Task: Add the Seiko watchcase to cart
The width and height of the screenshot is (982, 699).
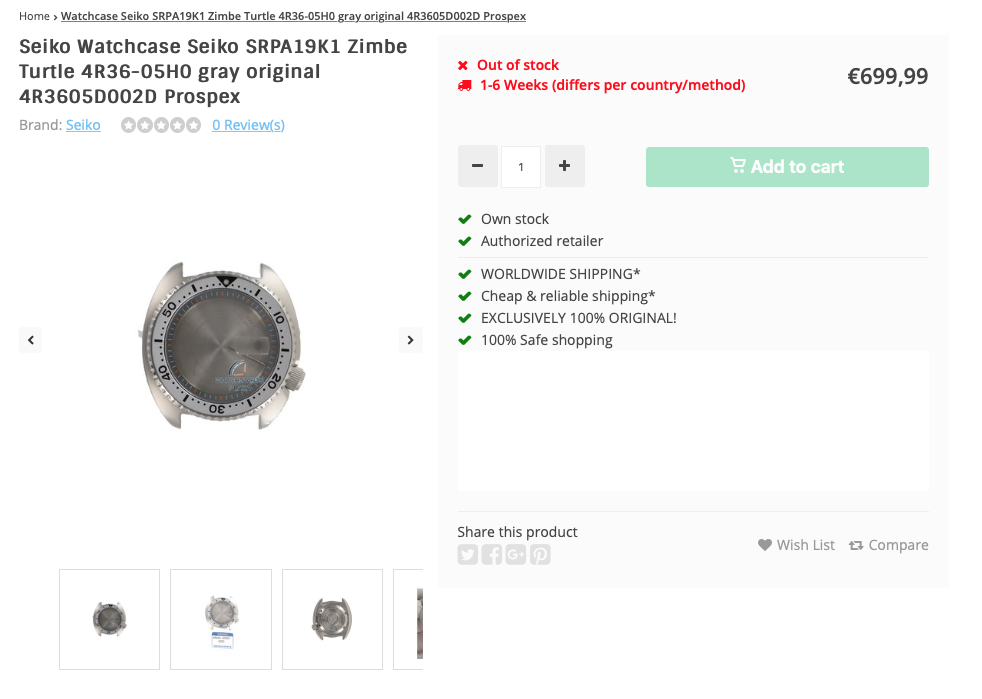Action: pos(787,167)
